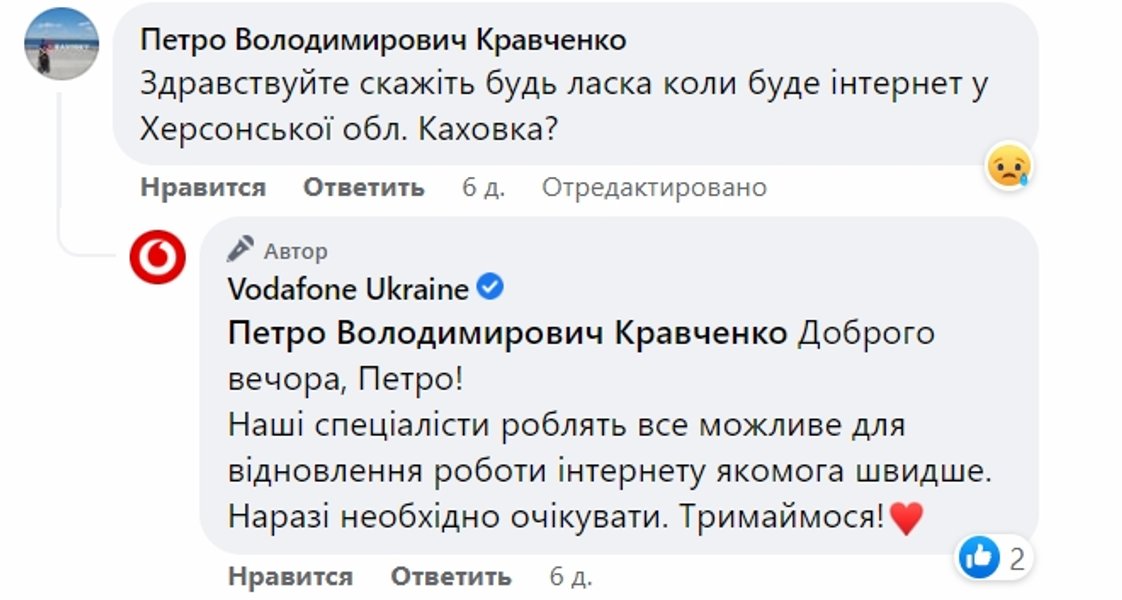
Task: Click the Vodafone Ukraine logo avatar
Action: pos(157,257)
